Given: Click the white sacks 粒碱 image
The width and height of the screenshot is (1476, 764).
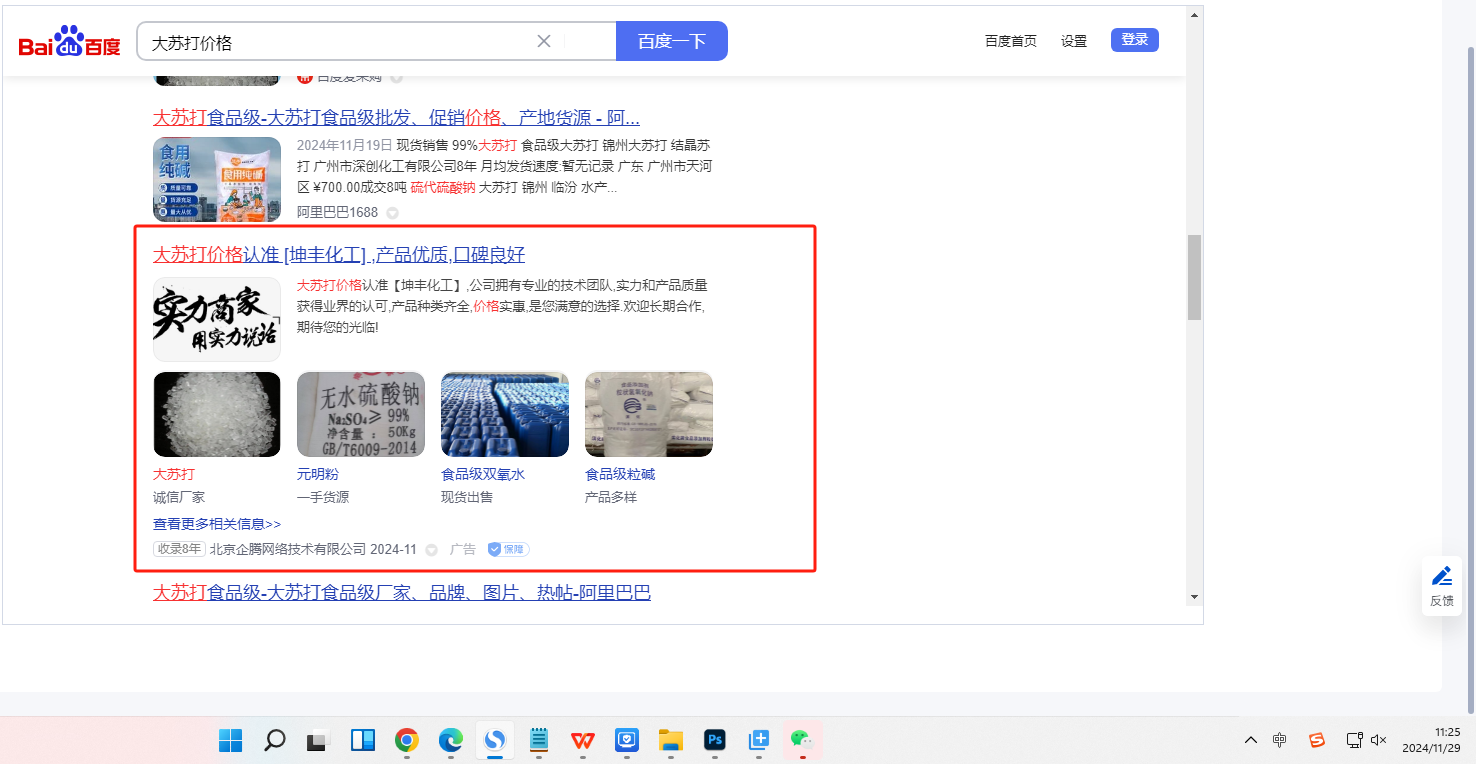Looking at the screenshot, I should click(649, 415).
